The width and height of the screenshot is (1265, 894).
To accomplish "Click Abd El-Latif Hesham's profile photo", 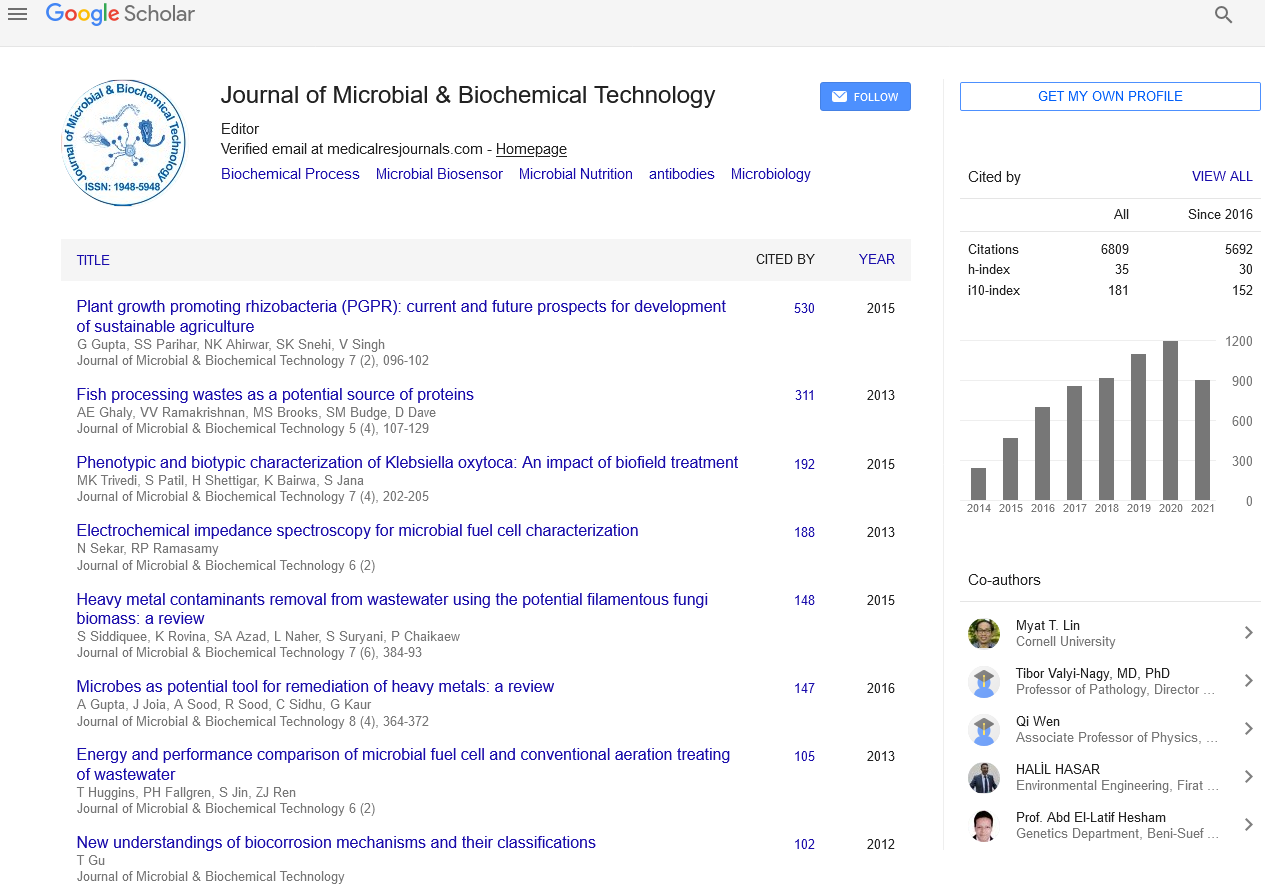I will (984, 825).
